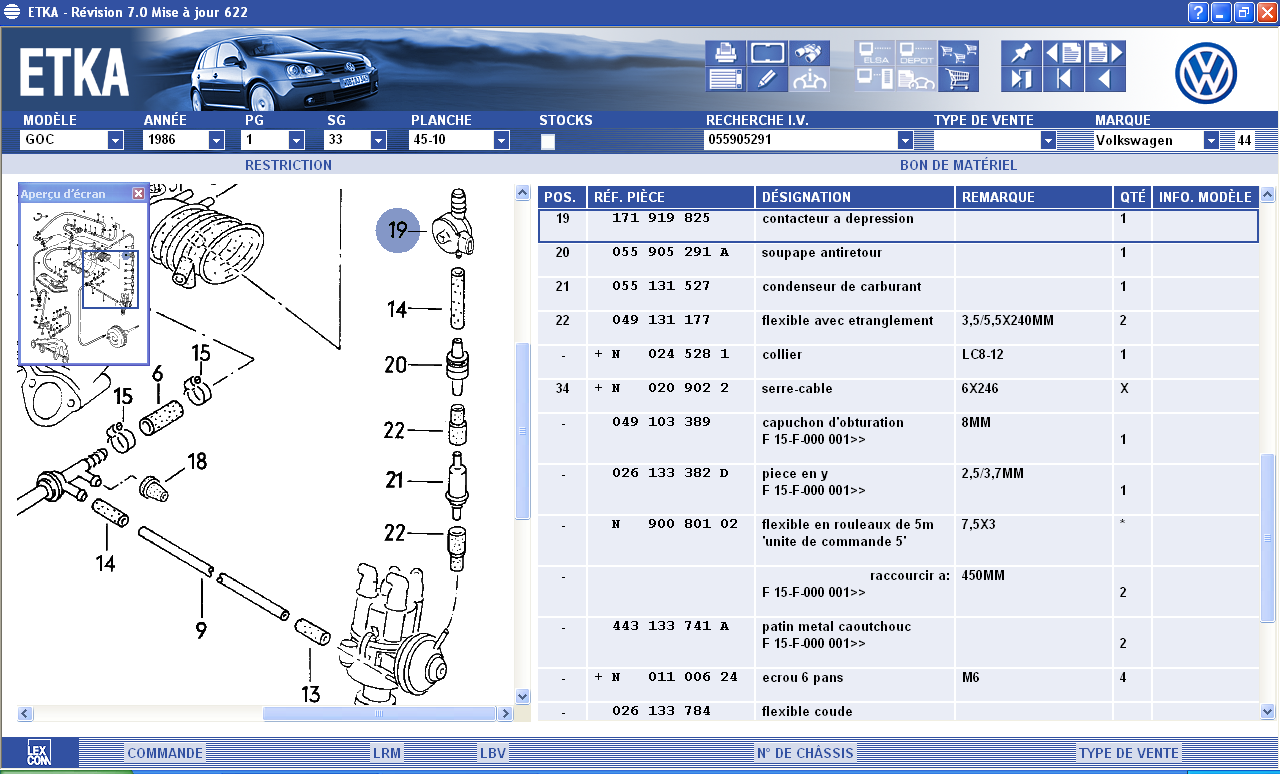Click the DEPOT icon
The width and height of the screenshot is (1280, 774).
coord(916,53)
